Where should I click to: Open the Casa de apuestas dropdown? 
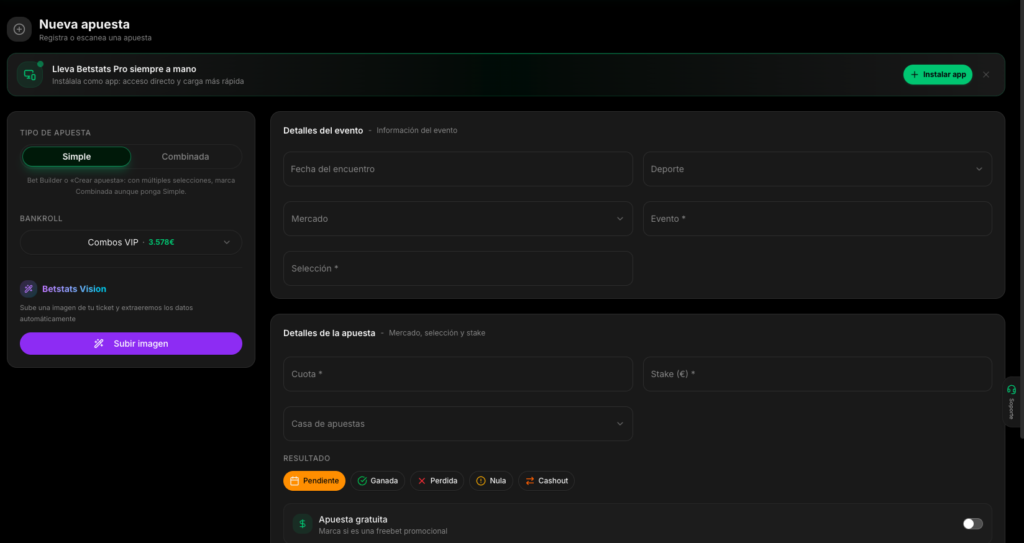tap(458, 424)
